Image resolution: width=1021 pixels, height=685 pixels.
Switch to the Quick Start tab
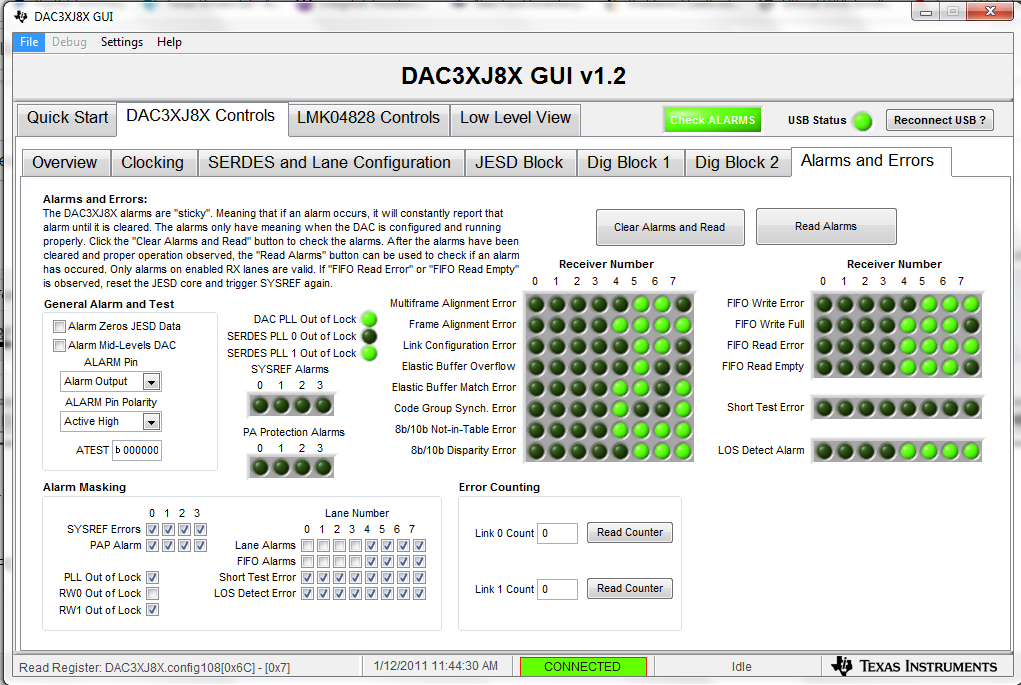coord(67,118)
